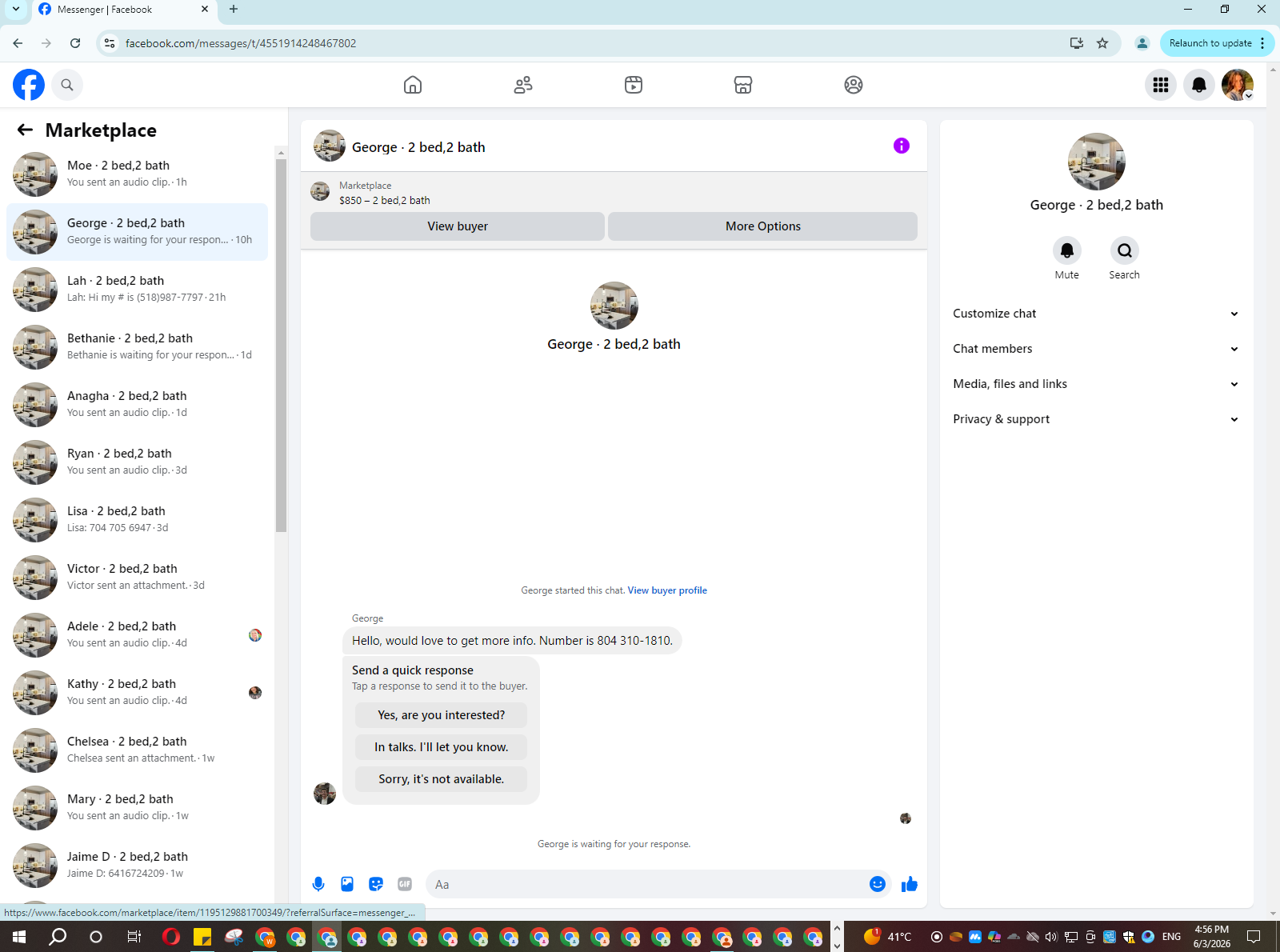Select the Messenger | Facebook browser tab
The image size is (1280, 952).
(x=123, y=10)
